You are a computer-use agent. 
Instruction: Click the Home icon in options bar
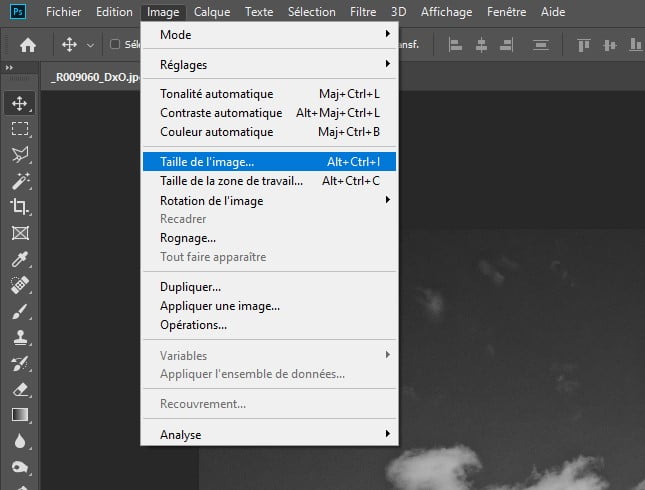pos(28,45)
